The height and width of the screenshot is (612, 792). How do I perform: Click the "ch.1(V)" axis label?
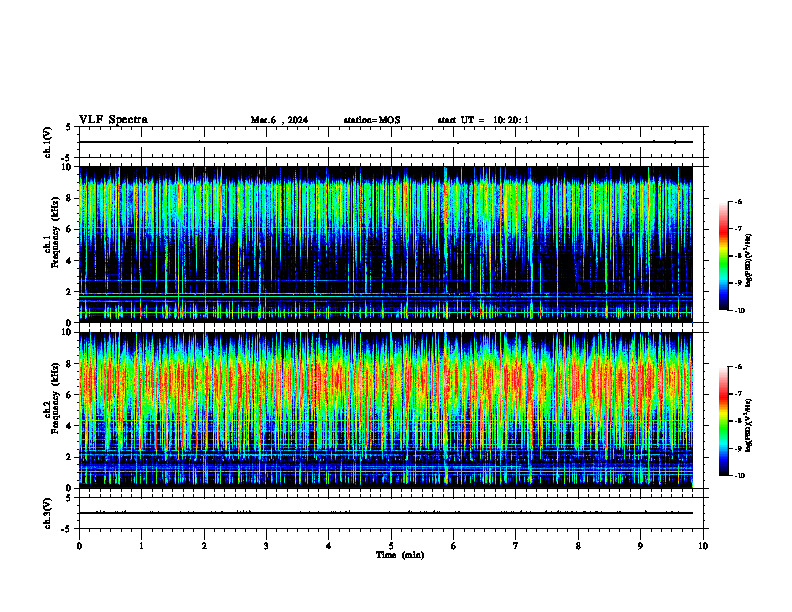point(48,142)
